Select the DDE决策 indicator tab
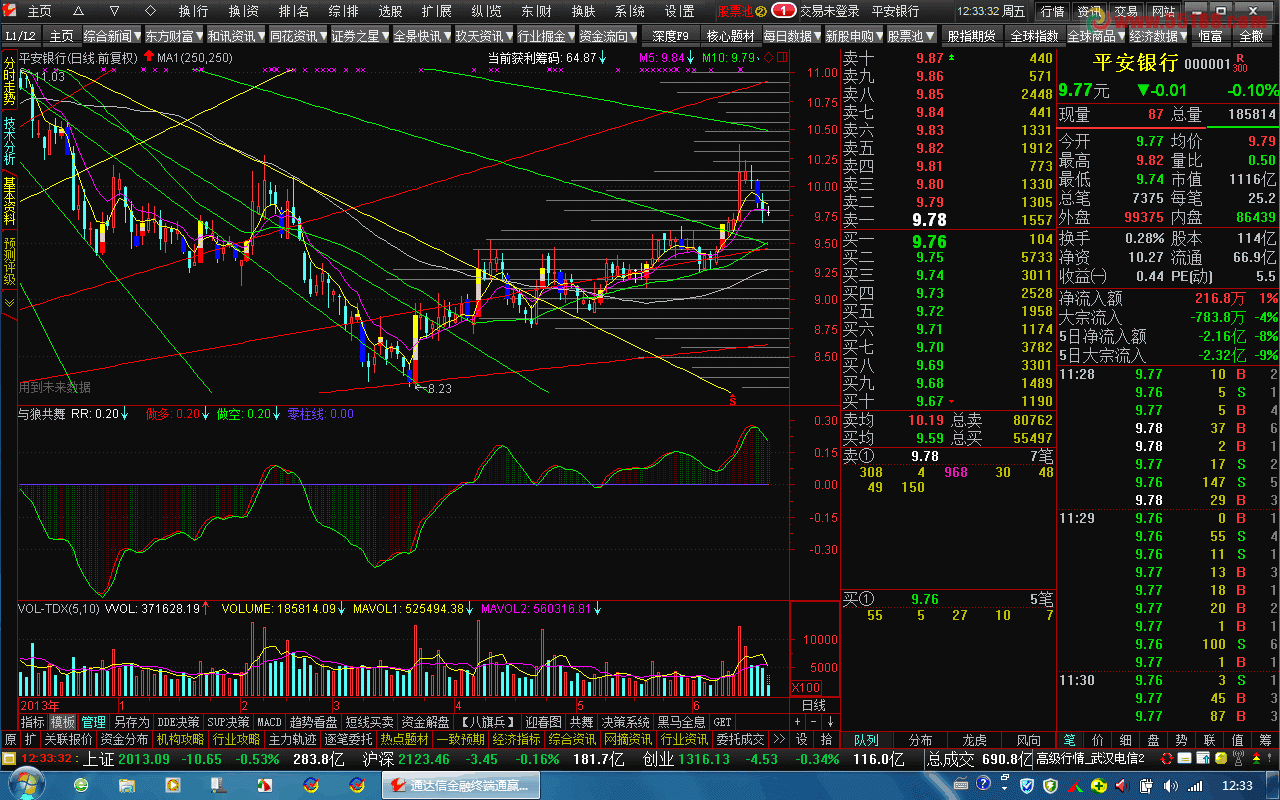The image size is (1280, 800). pos(179,721)
